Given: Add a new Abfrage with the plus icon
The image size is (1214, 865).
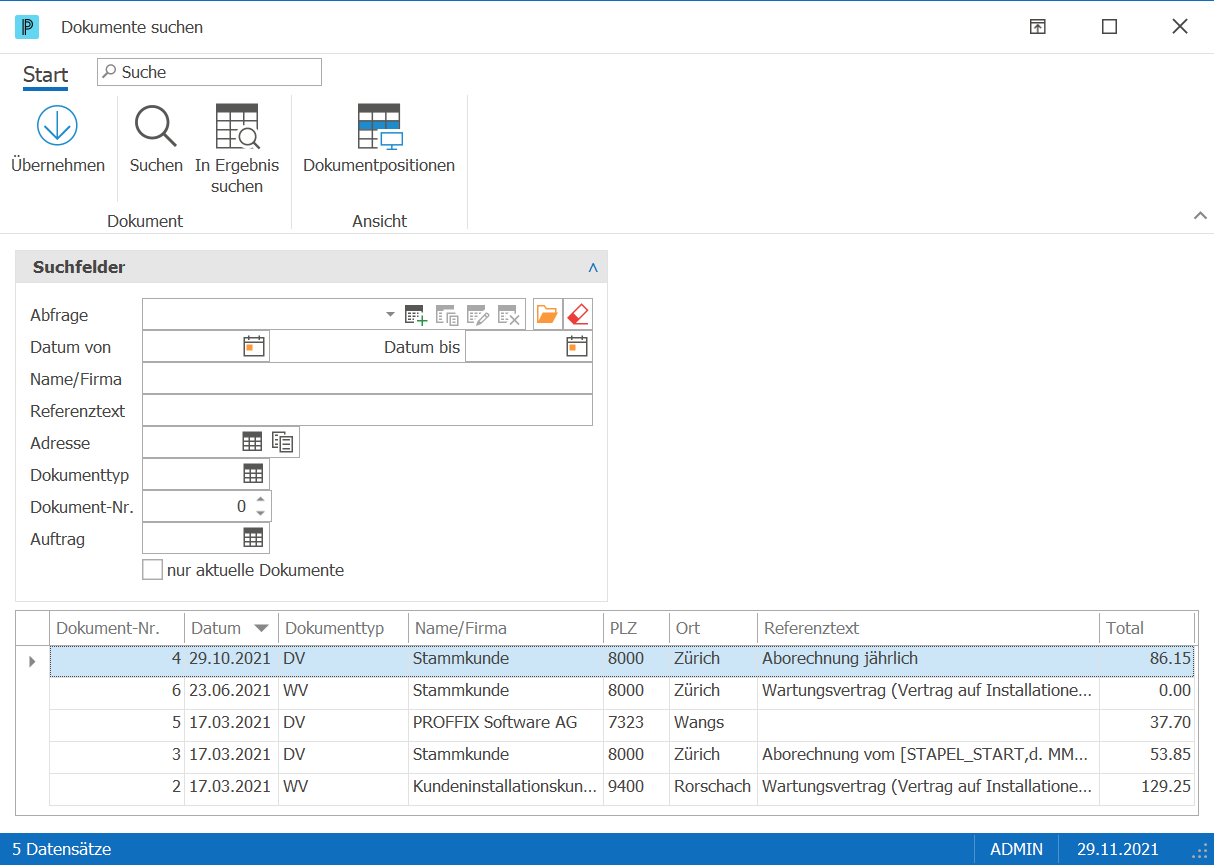Looking at the screenshot, I should click(415, 315).
